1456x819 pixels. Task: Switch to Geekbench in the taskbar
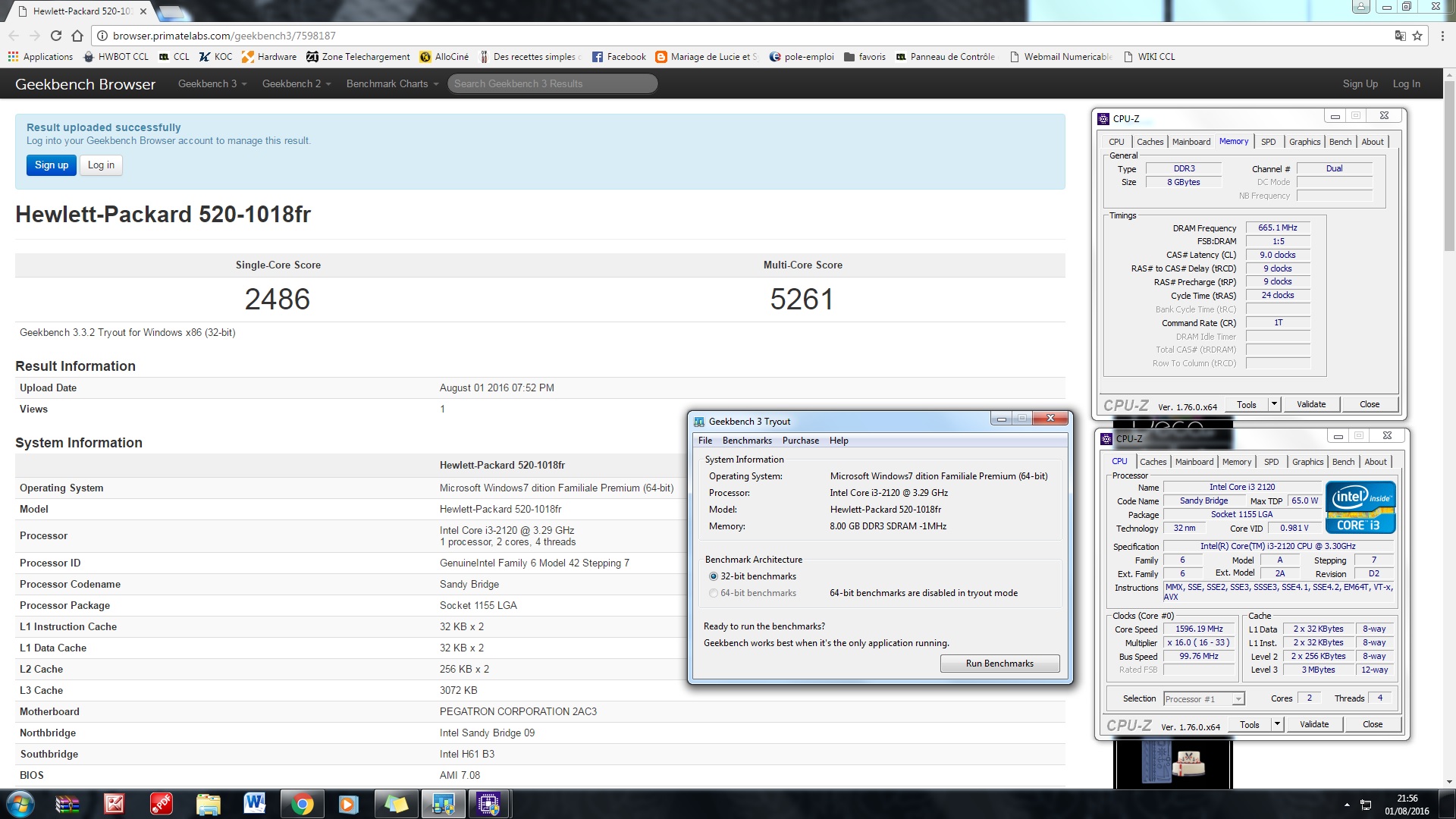pyautogui.click(x=443, y=804)
